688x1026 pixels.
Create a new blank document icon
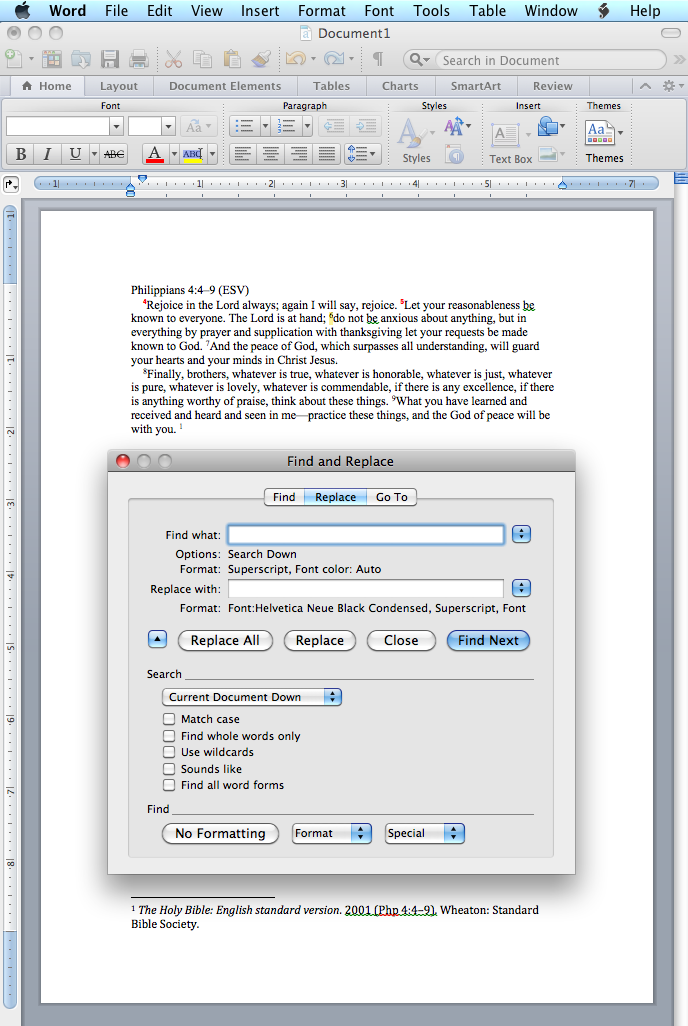coord(14,60)
